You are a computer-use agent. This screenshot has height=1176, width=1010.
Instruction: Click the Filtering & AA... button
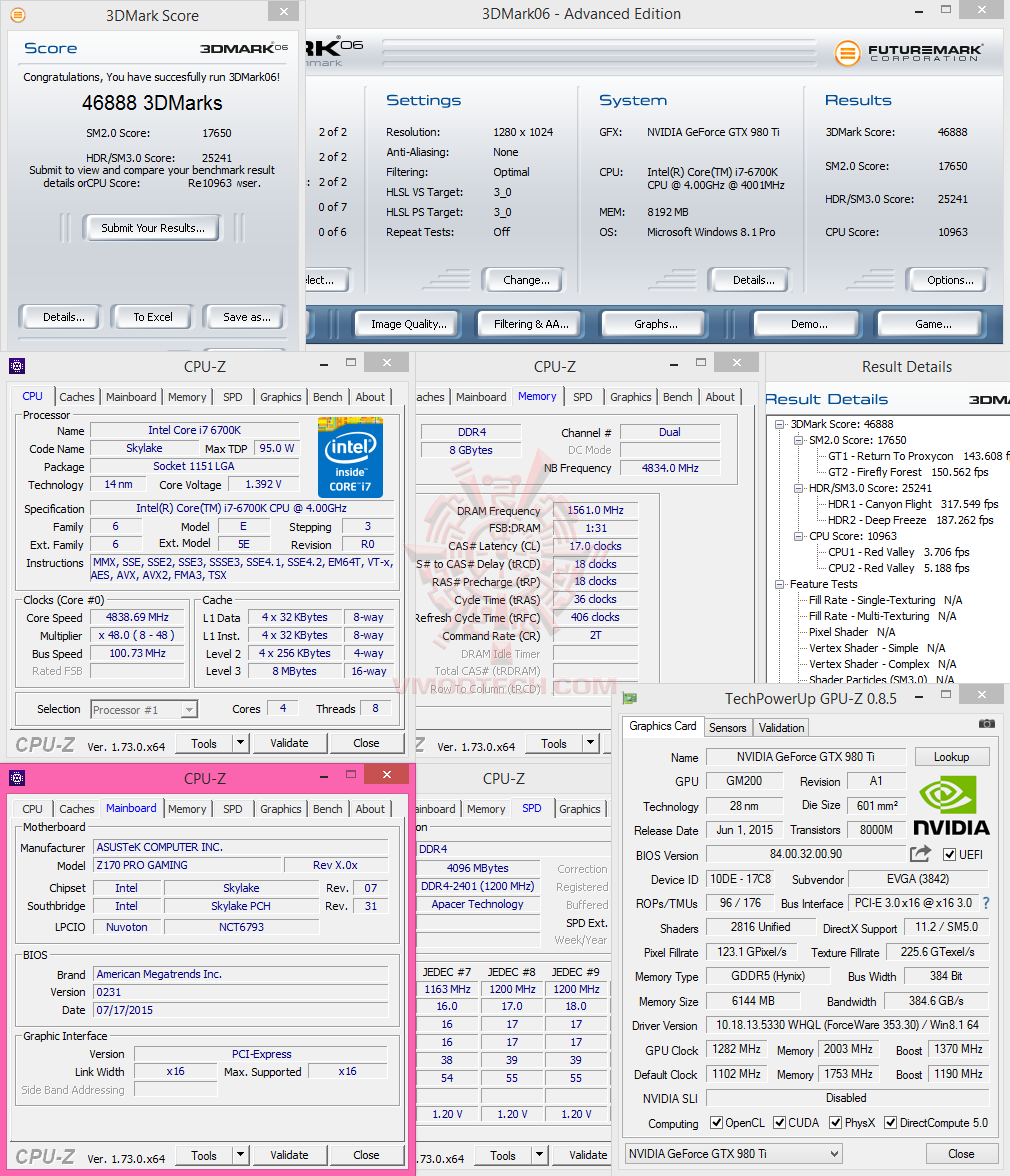531,324
